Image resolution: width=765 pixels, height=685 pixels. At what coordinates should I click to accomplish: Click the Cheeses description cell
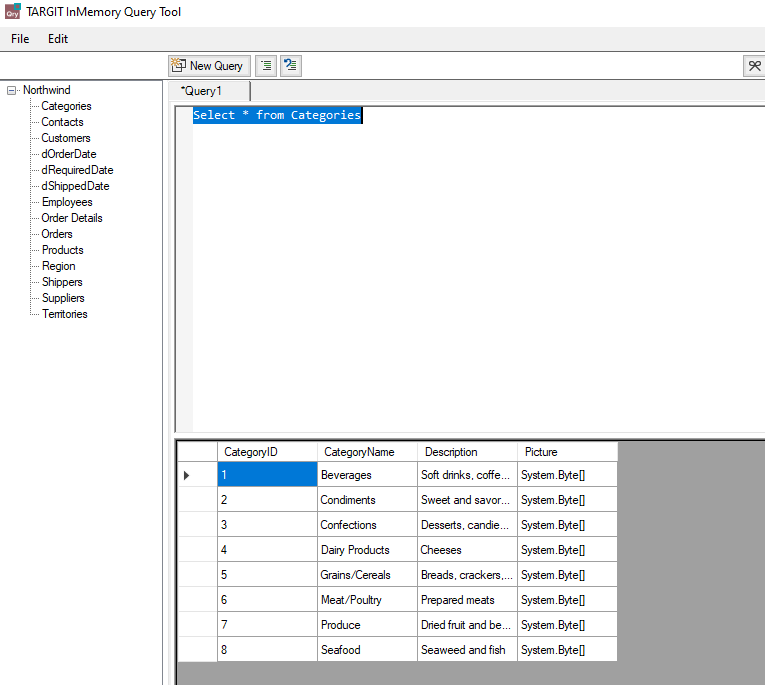click(467, 550)
